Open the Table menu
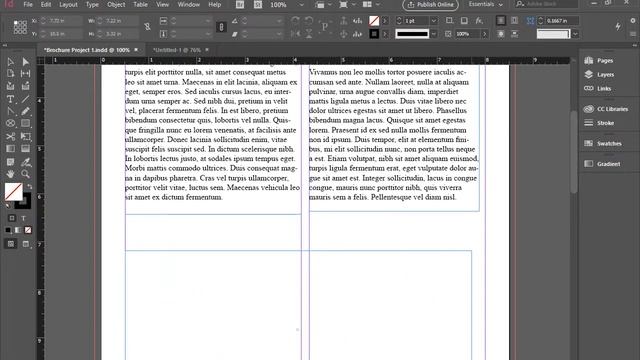 coord(140,5)
